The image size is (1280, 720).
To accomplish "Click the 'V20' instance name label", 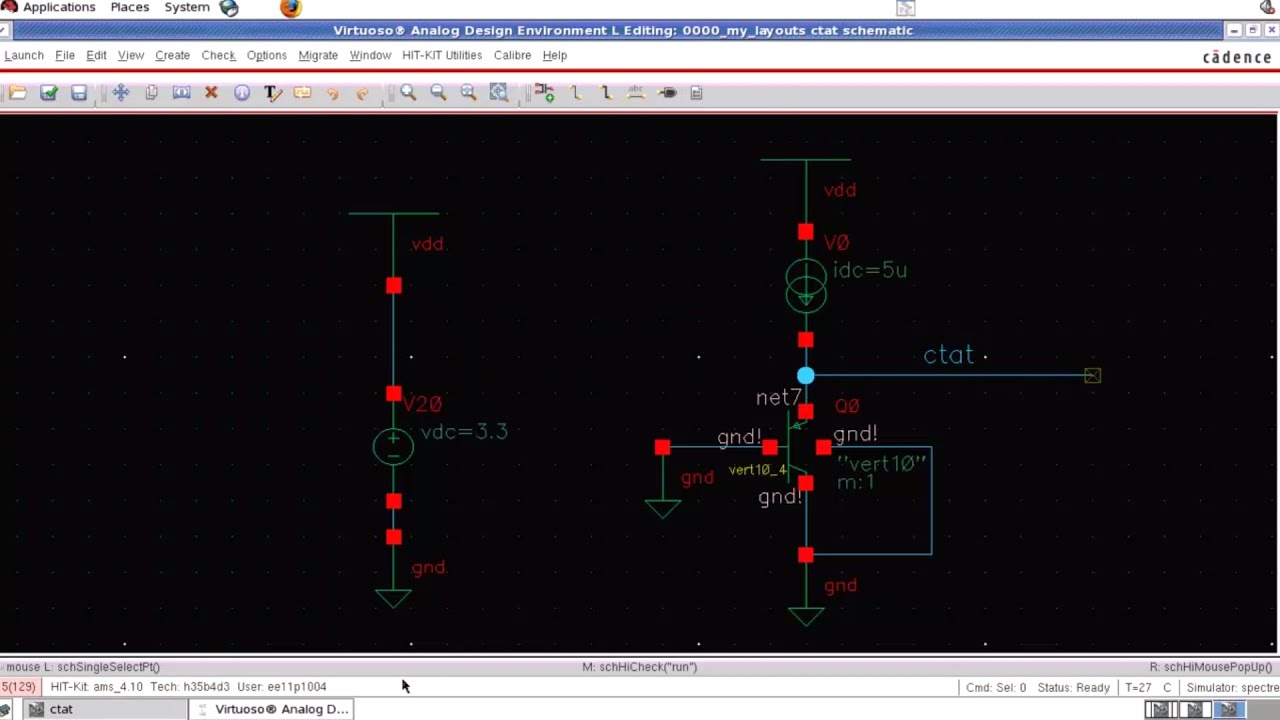I will (x=423, y=404).
